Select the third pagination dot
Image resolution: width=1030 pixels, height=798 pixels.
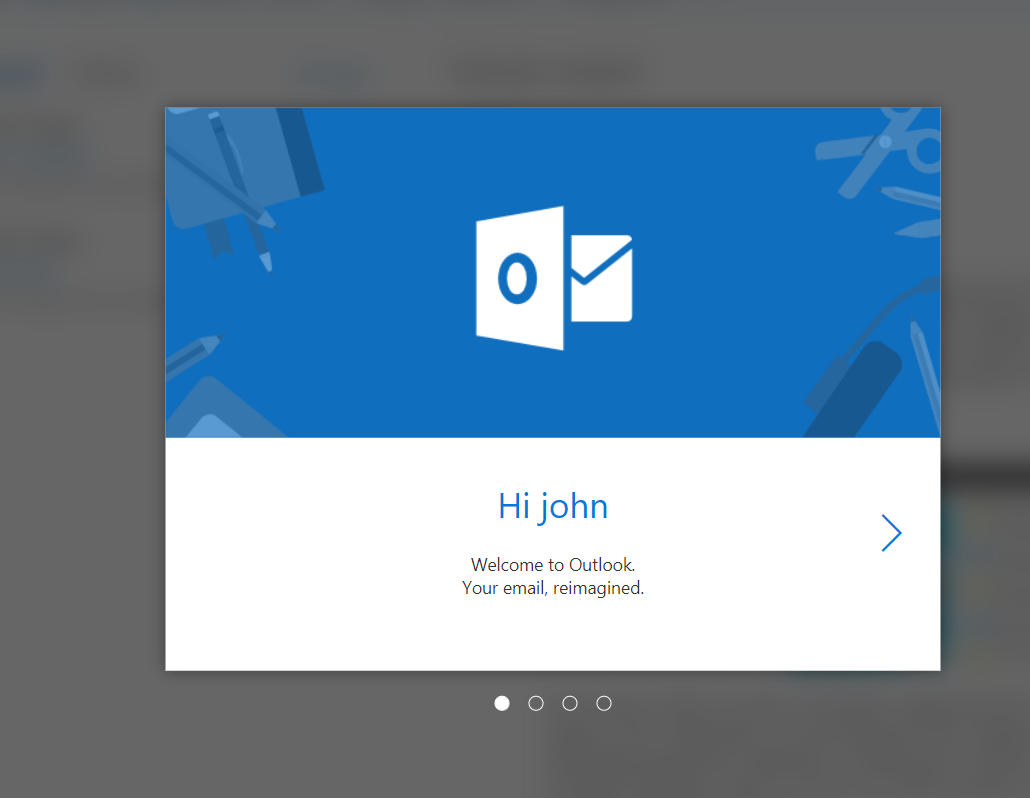(x=570, y=703)
